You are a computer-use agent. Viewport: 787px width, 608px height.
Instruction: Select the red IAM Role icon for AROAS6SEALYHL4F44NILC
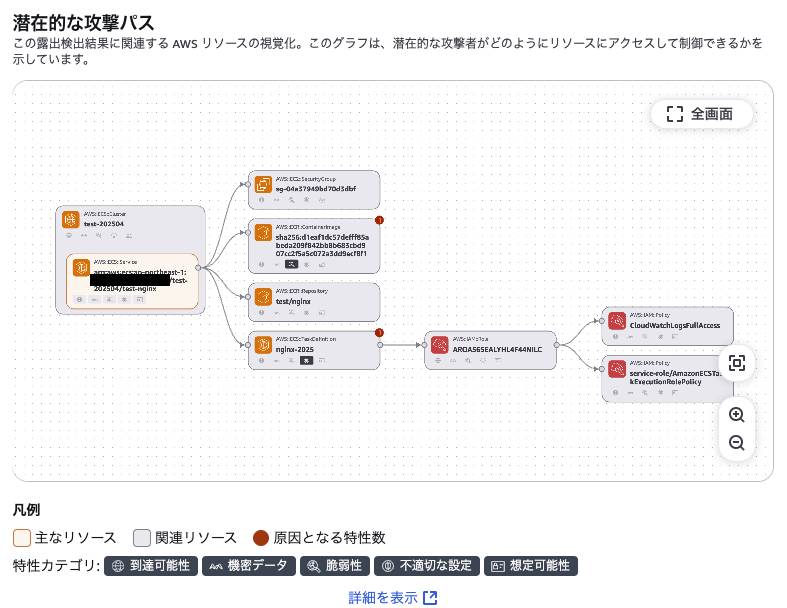[440, 344]
